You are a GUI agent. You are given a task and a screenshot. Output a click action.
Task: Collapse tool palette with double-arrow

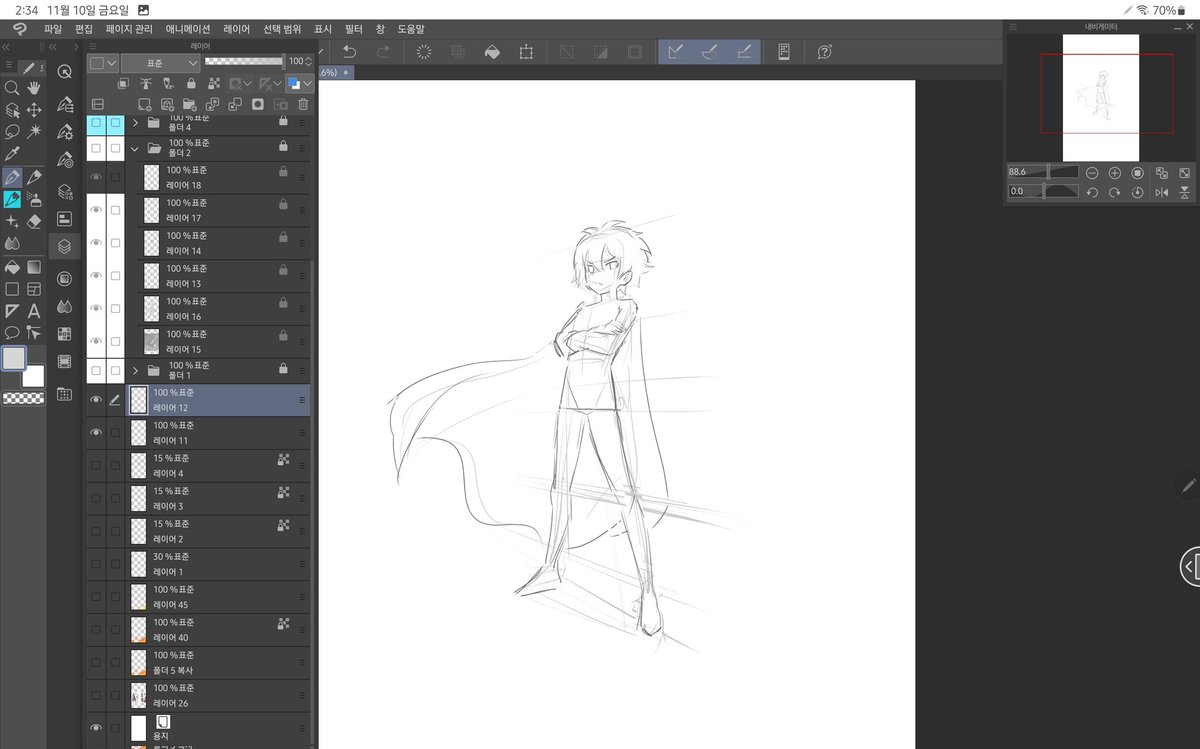(x=6, y=46)
